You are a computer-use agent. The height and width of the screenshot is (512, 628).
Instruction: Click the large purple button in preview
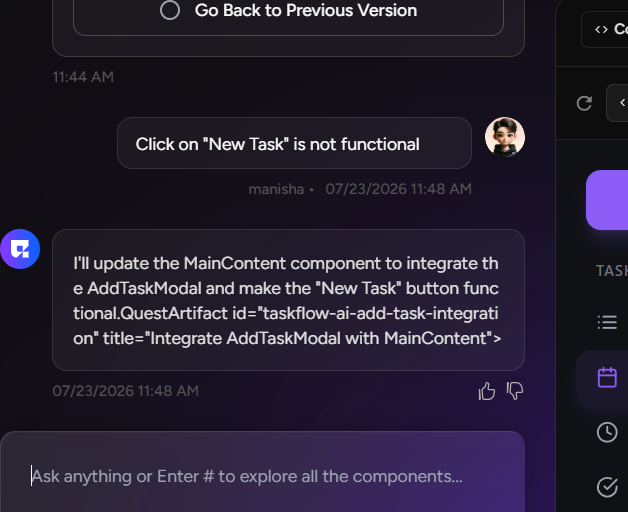pyautogui.click(x=607, y=200)
